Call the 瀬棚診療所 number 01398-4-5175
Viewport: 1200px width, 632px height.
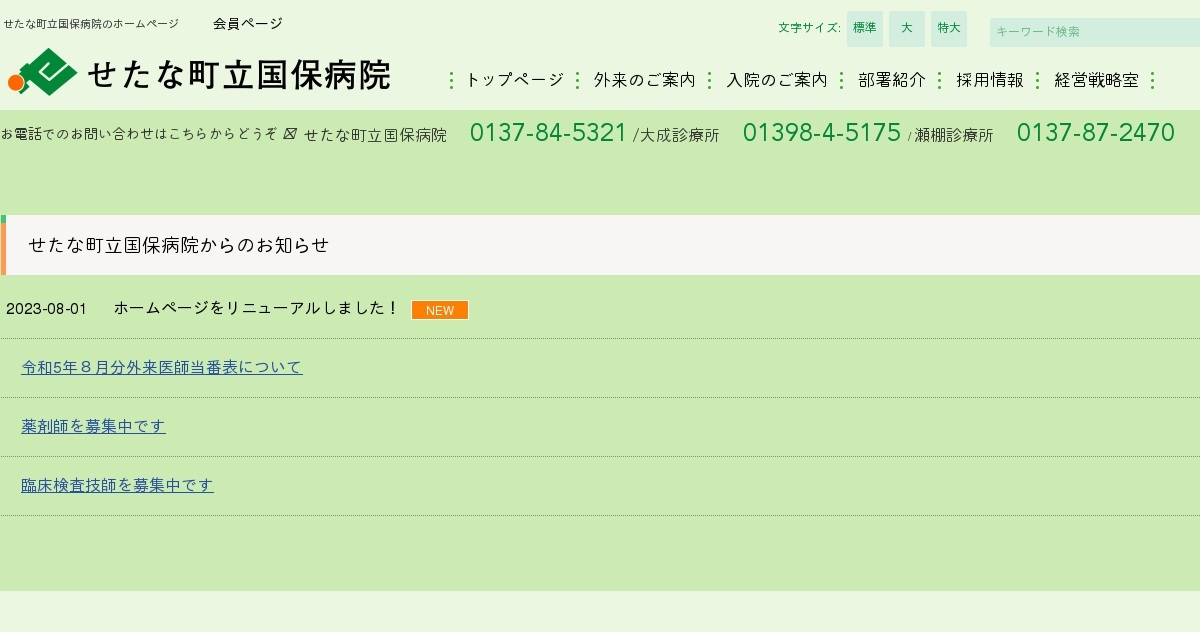(821, 132)
